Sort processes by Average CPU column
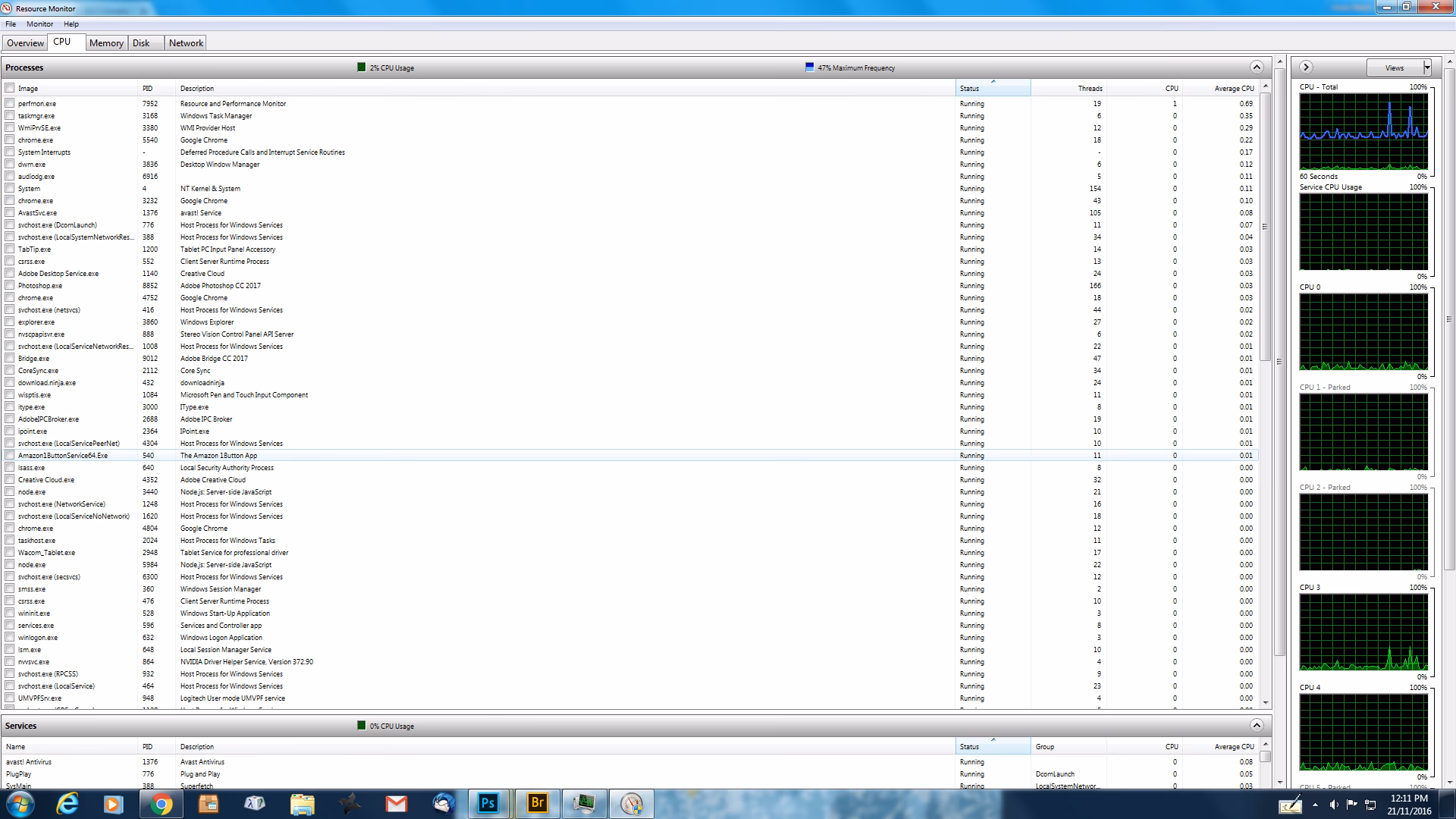This screenshot has width=1456, height=819. pos(1220,88)
